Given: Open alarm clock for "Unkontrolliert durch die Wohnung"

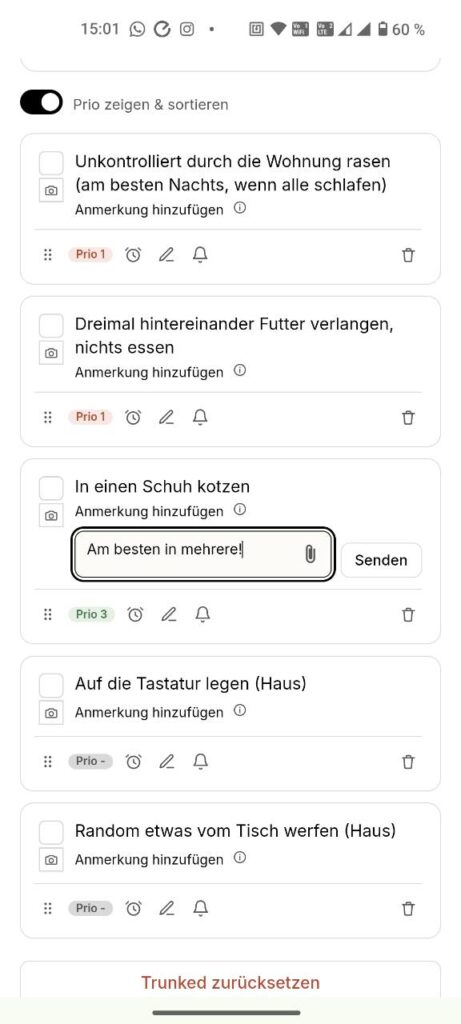Looking at the screenshot, I should pos(133,255).
